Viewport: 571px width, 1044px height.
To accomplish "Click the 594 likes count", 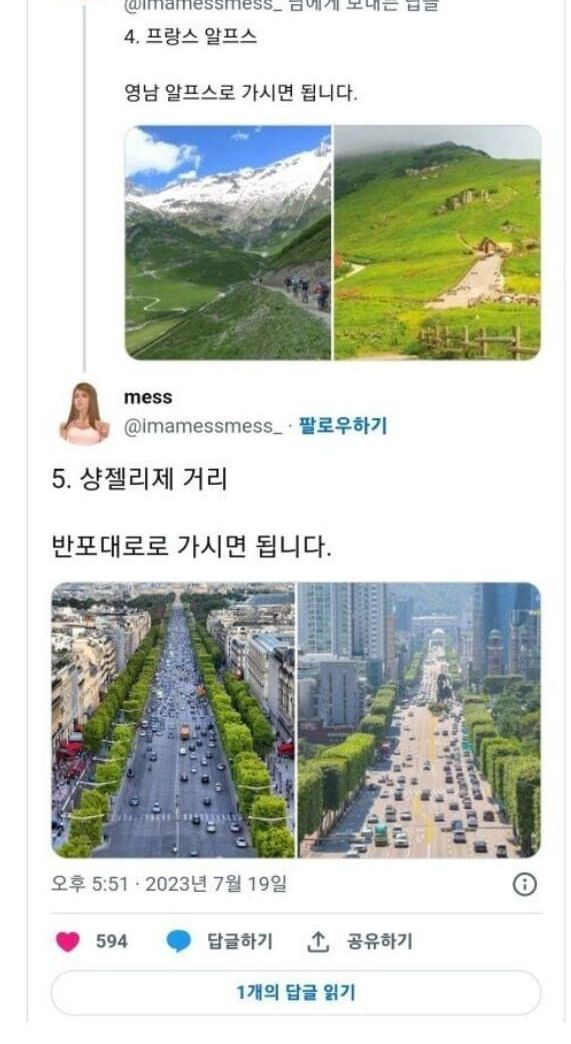I will point(111,941).
